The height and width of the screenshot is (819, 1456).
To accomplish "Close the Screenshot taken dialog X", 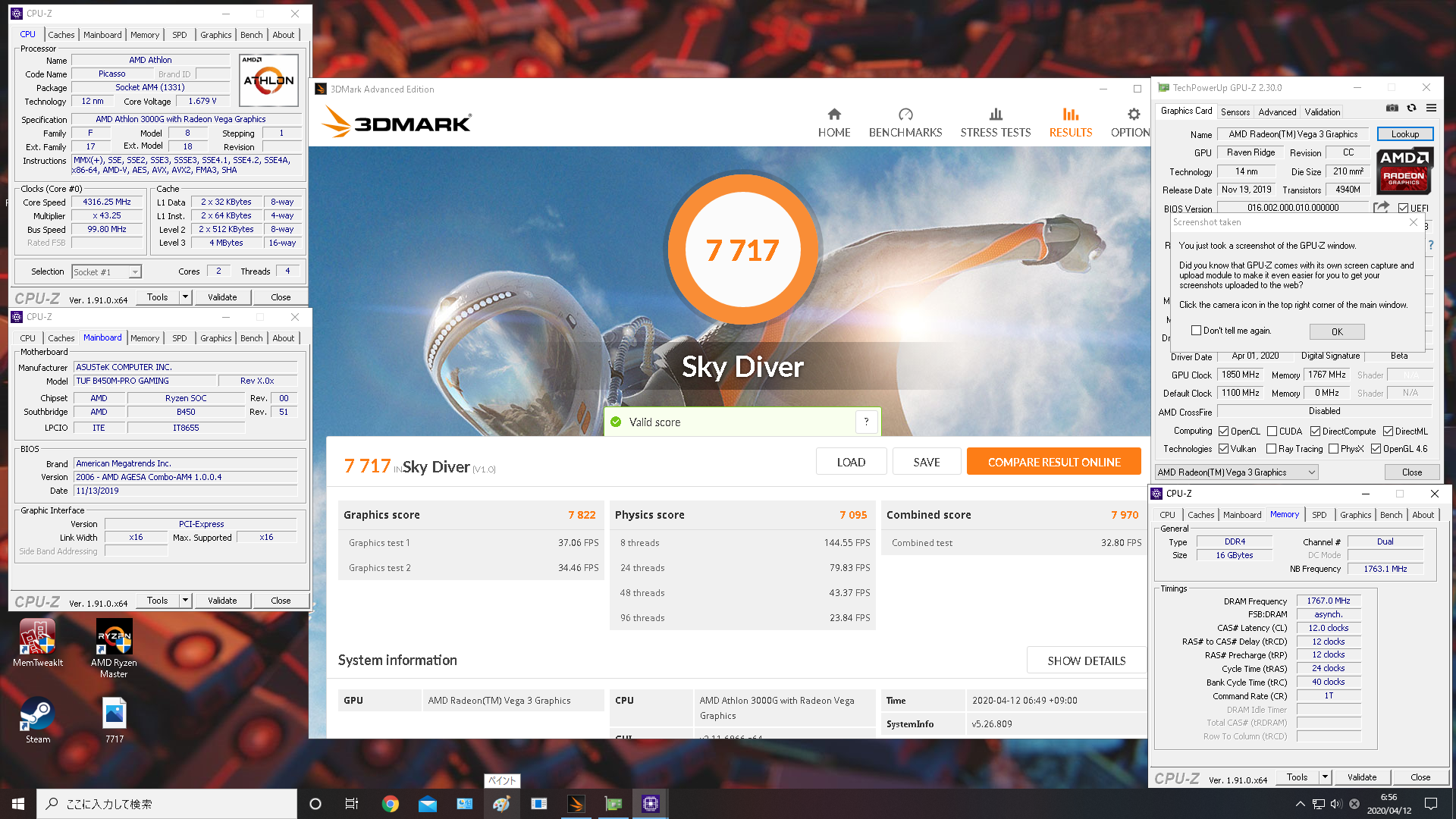I will [1414, 222].
